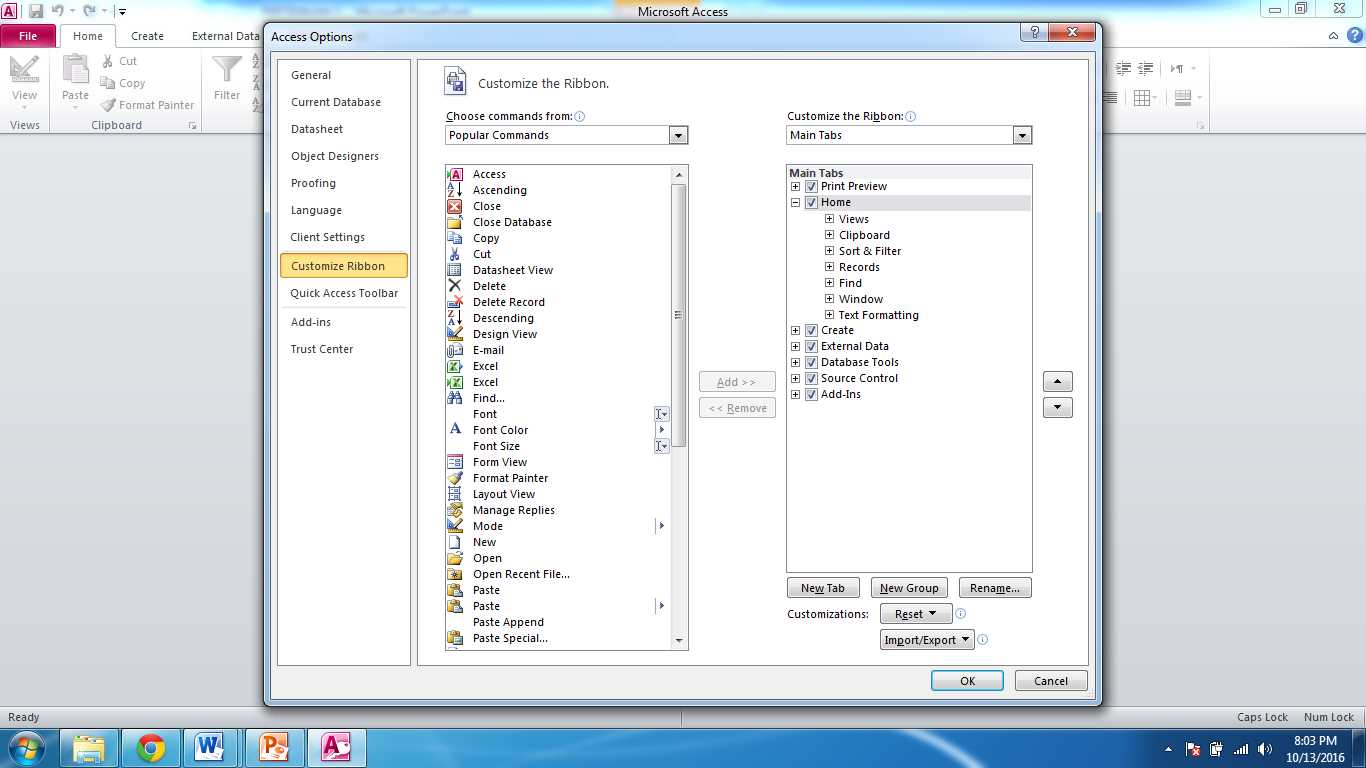Select the Close Database folder icon
The width and height of the screenshot is (1366, 768).
tap(455, 222)
